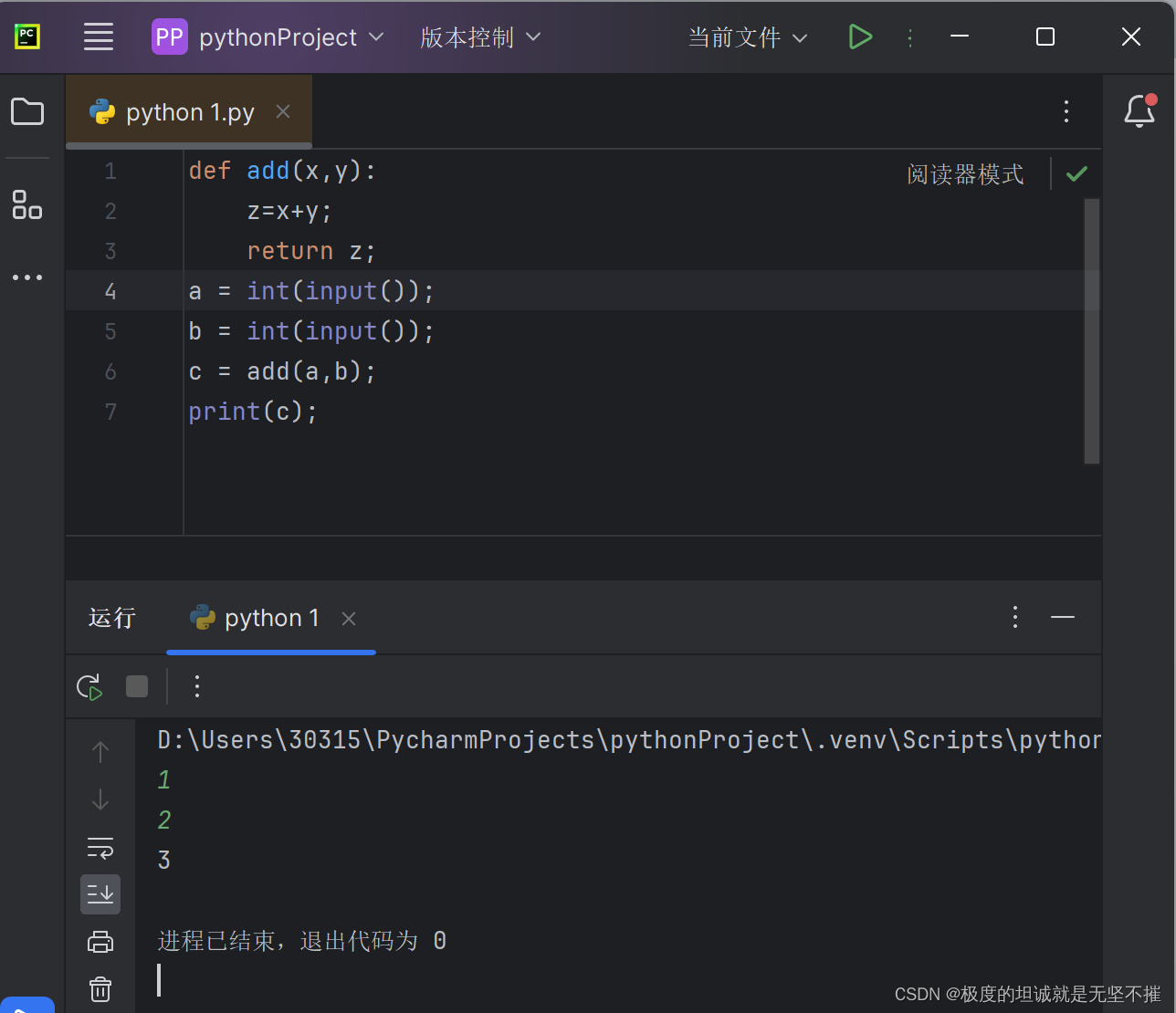
Task: Print the console output
Action: (100, 941)
